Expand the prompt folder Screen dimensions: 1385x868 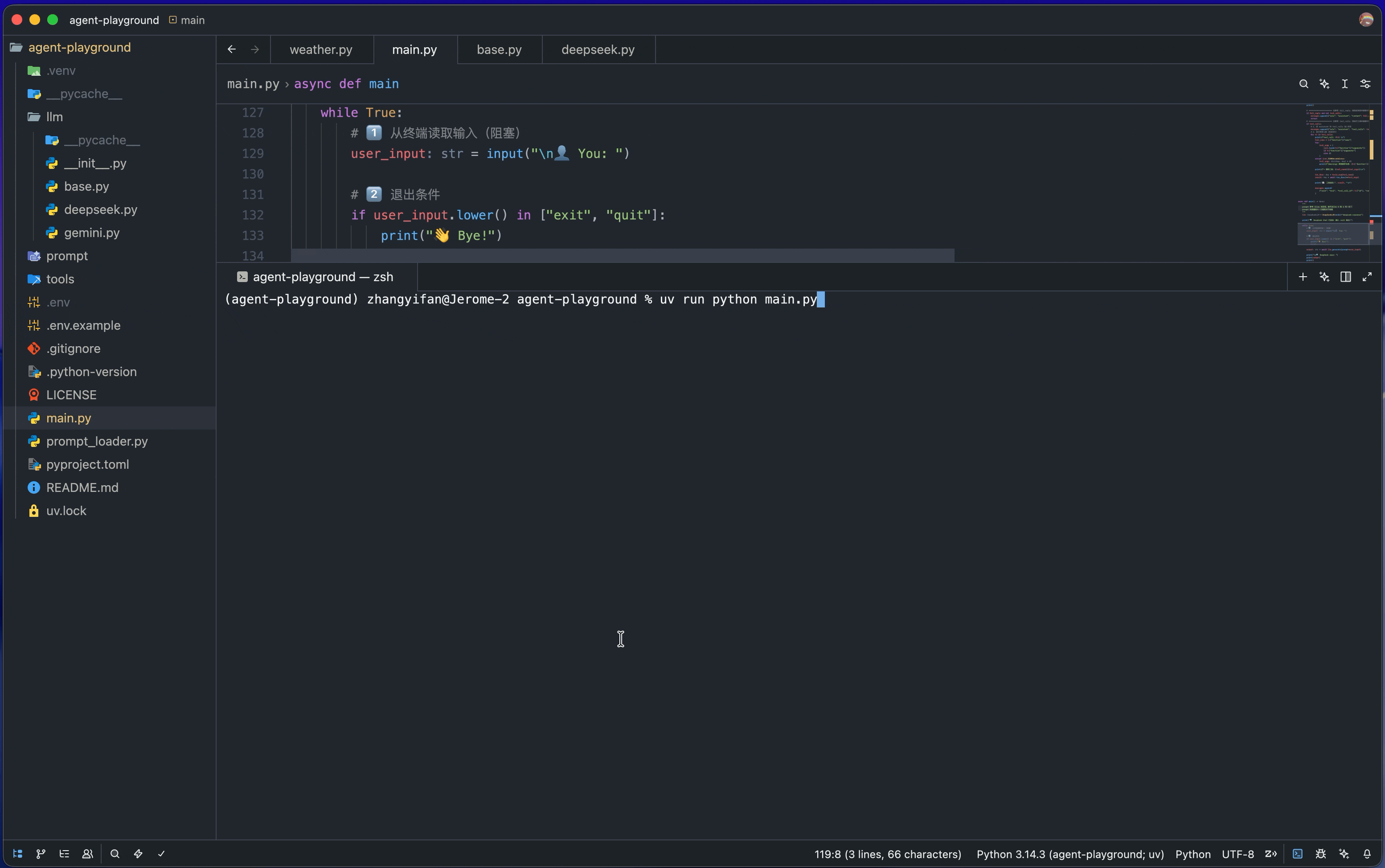66,256
